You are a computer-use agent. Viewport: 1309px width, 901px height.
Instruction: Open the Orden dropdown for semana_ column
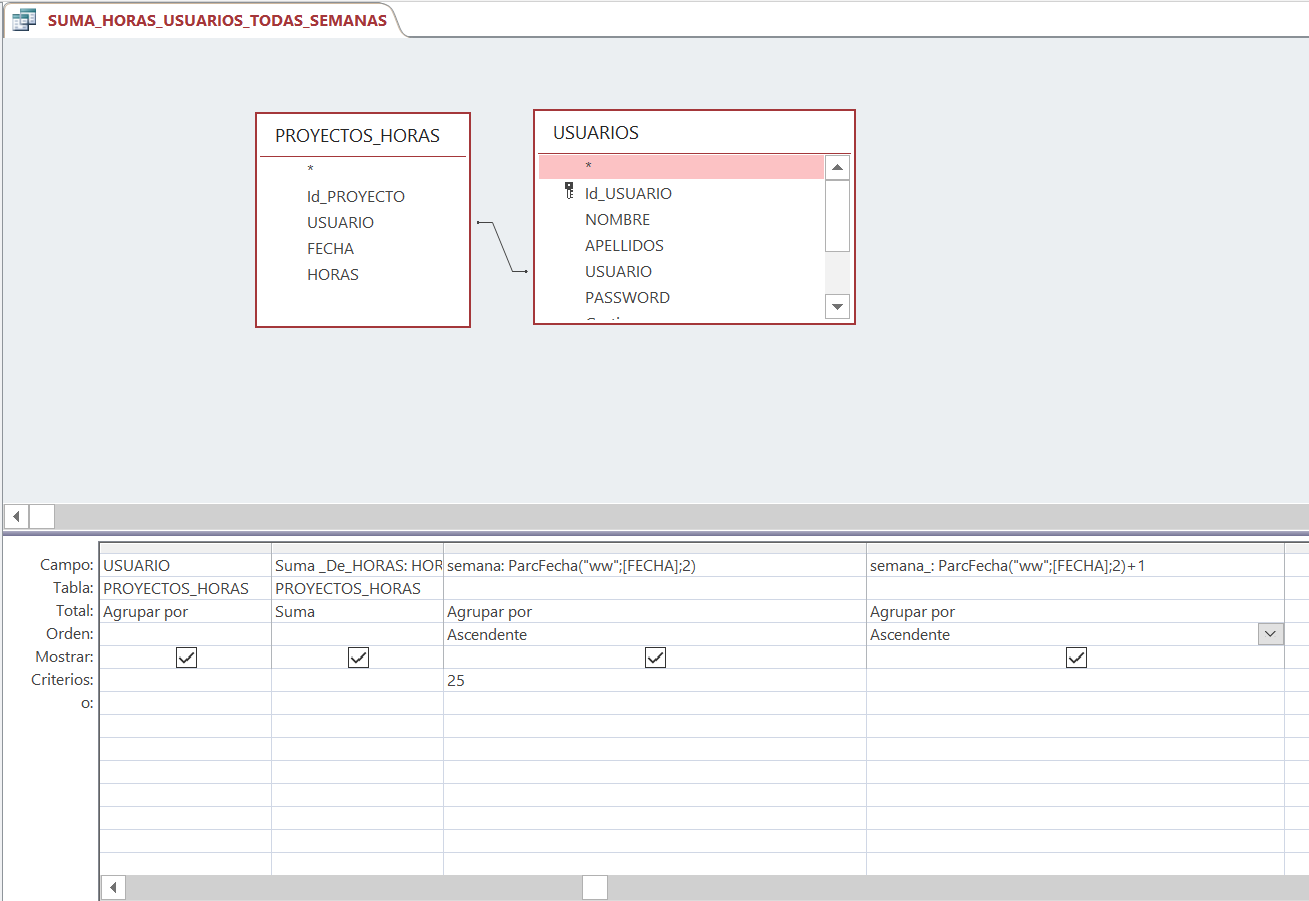(x=1270, y=634)
